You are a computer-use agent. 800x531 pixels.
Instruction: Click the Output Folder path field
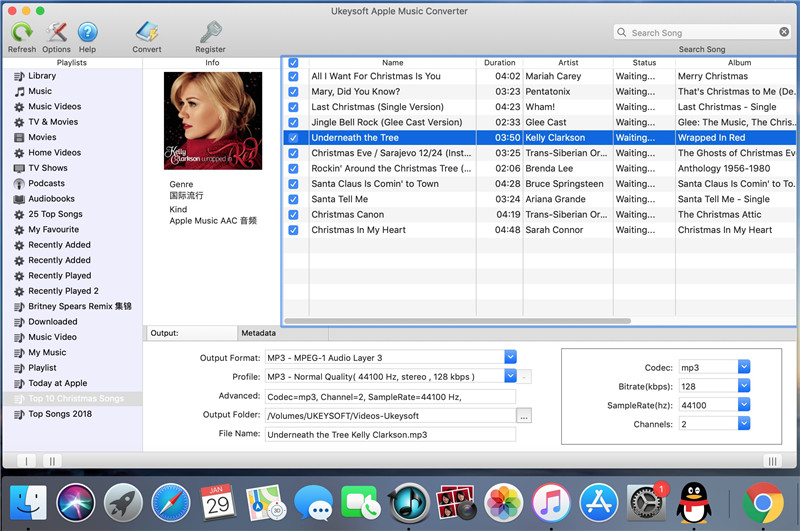coord(390,416)
